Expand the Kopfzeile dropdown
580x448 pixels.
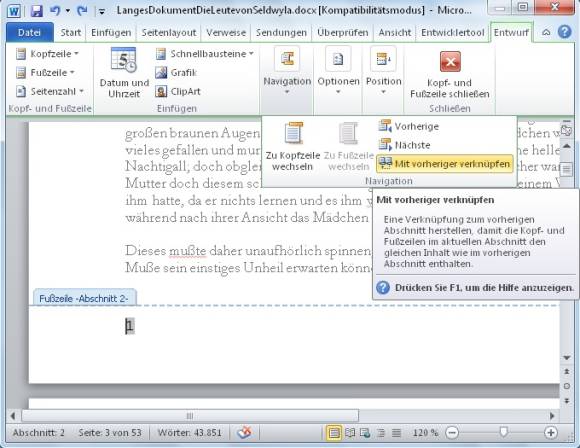[x=47, y=54]
